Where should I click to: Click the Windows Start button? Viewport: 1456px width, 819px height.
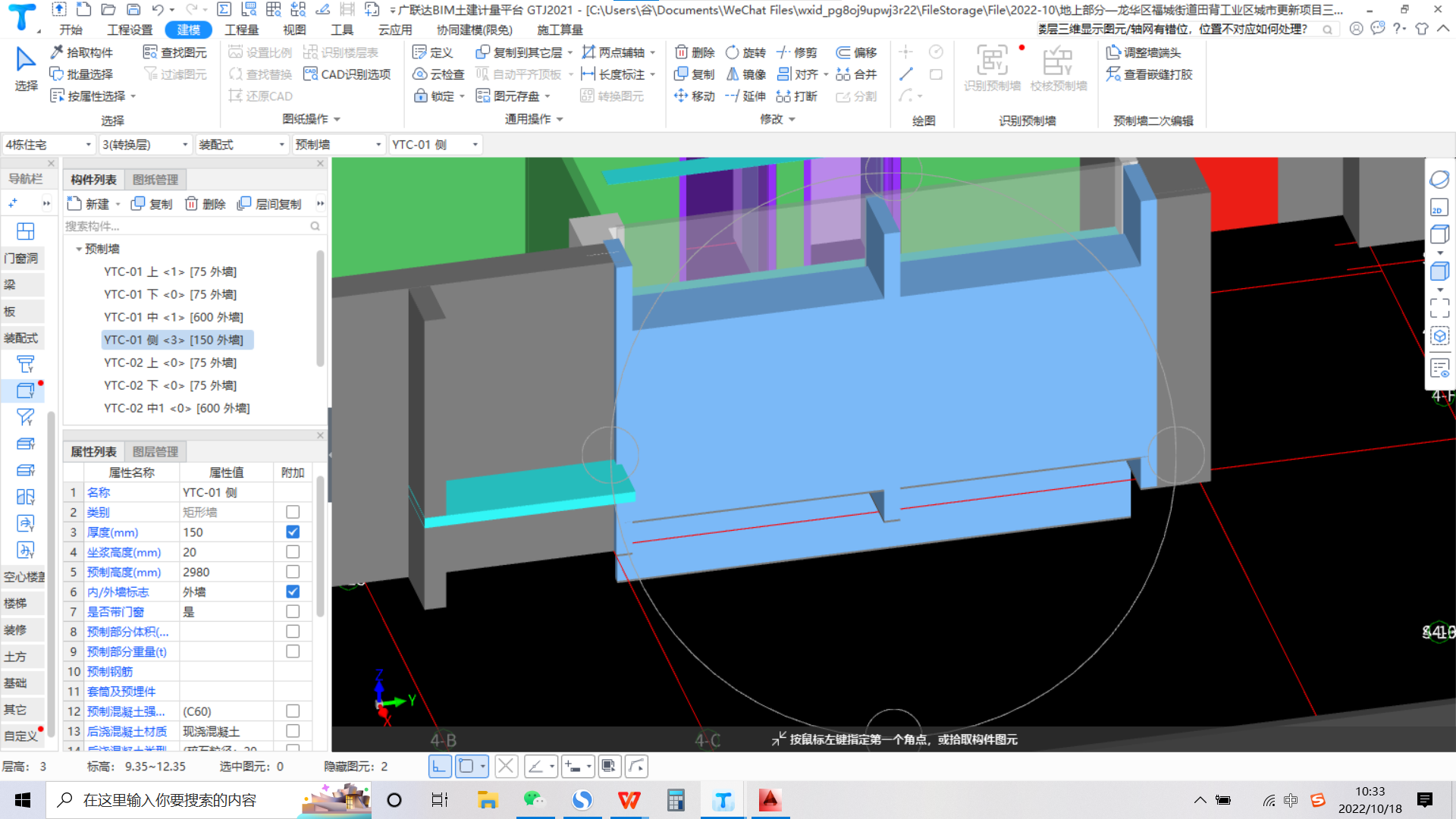[x=23, y=800]
